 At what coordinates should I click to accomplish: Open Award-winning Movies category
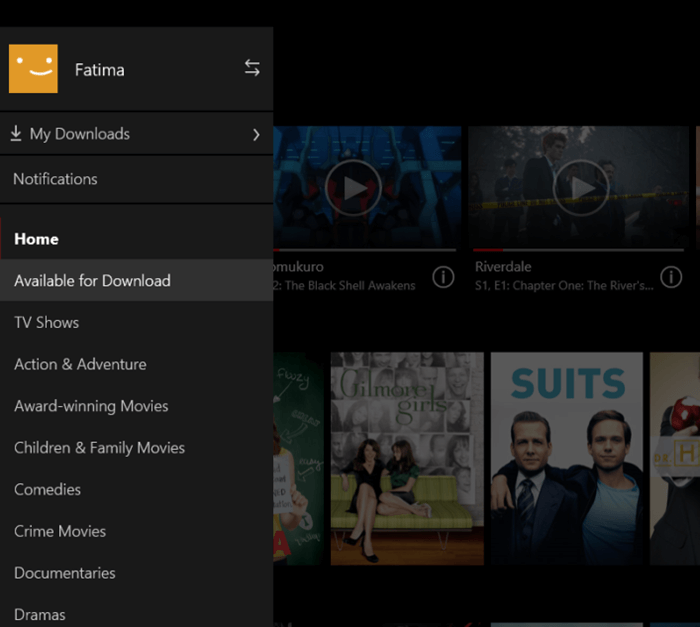[136, 406]
